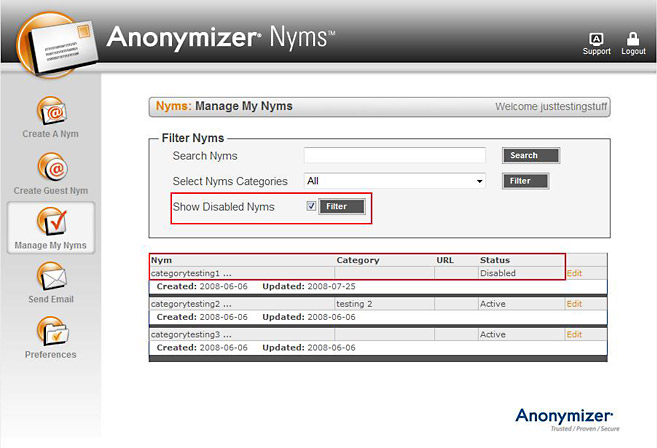Viewport: 657px width, 448px height.
Task: Click the Status column header
Action: point(494,260)
